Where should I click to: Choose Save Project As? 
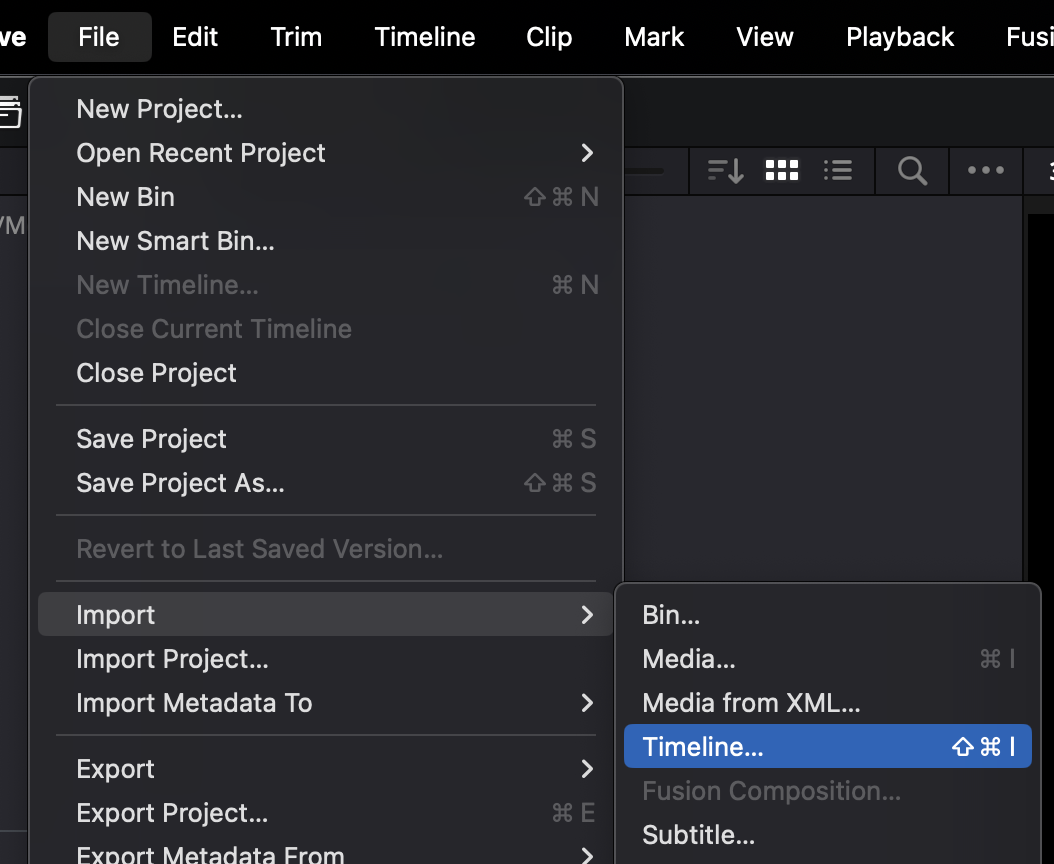180,483
